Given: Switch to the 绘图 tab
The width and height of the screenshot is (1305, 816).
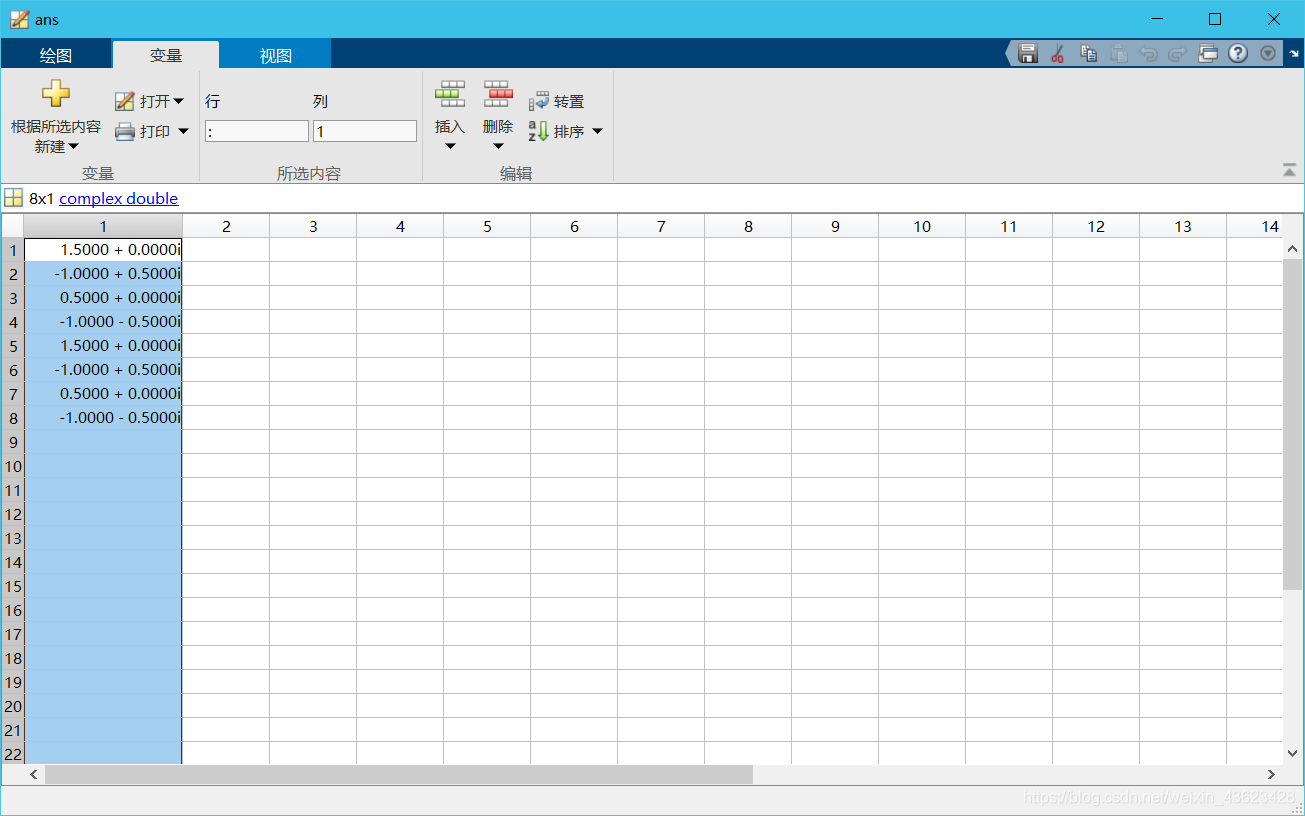Looking at the screenshot, I should click(x=56, y=55).
